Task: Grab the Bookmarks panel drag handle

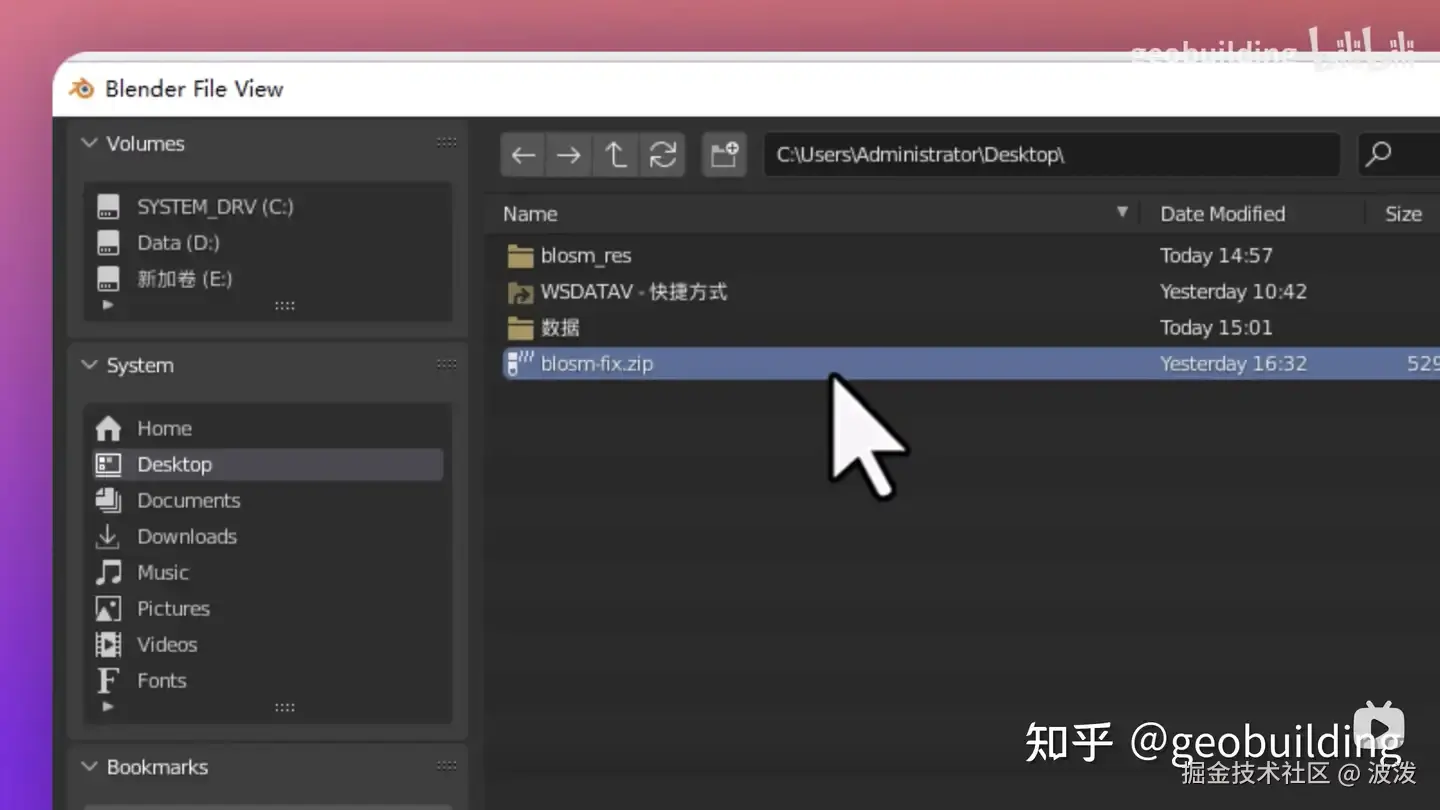Action: coord(446,767)
